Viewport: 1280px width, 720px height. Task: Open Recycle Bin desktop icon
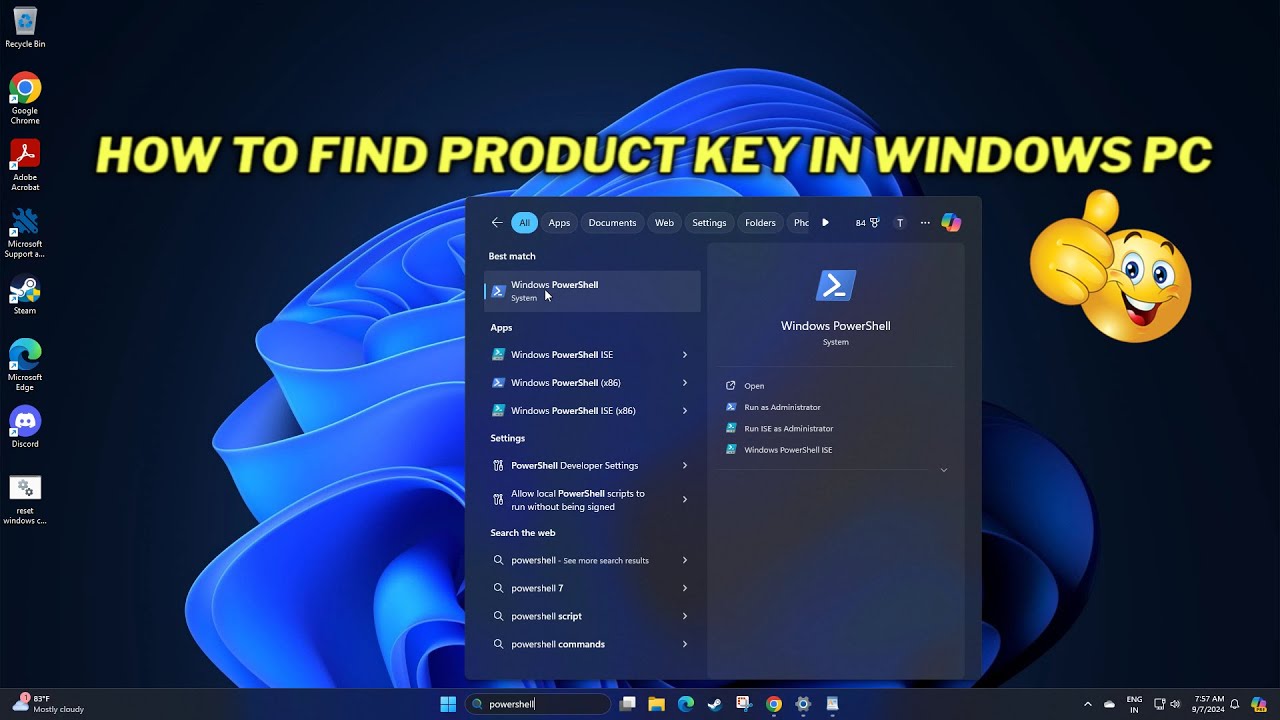click(25, 28)
